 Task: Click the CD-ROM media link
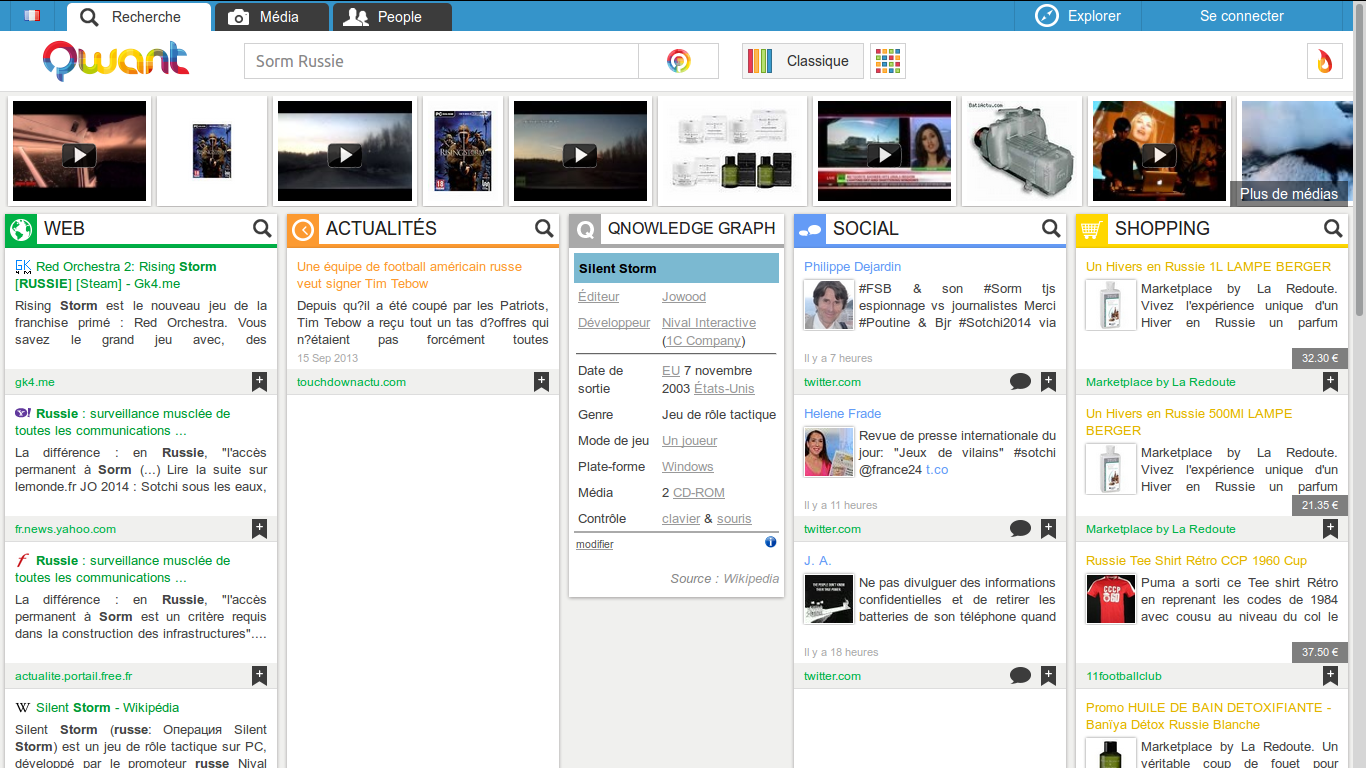[699, 493]
